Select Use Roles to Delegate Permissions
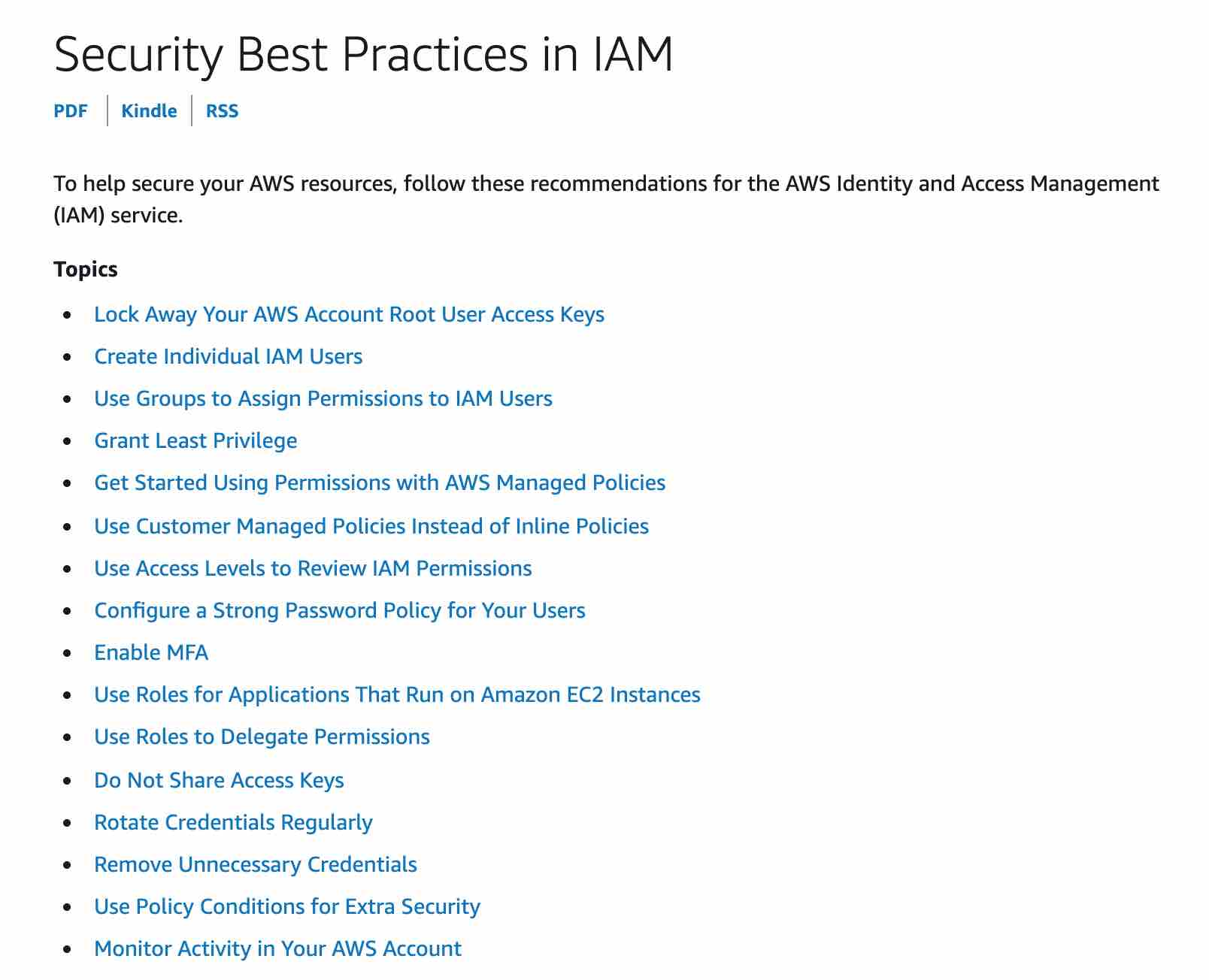 [262, 737]
